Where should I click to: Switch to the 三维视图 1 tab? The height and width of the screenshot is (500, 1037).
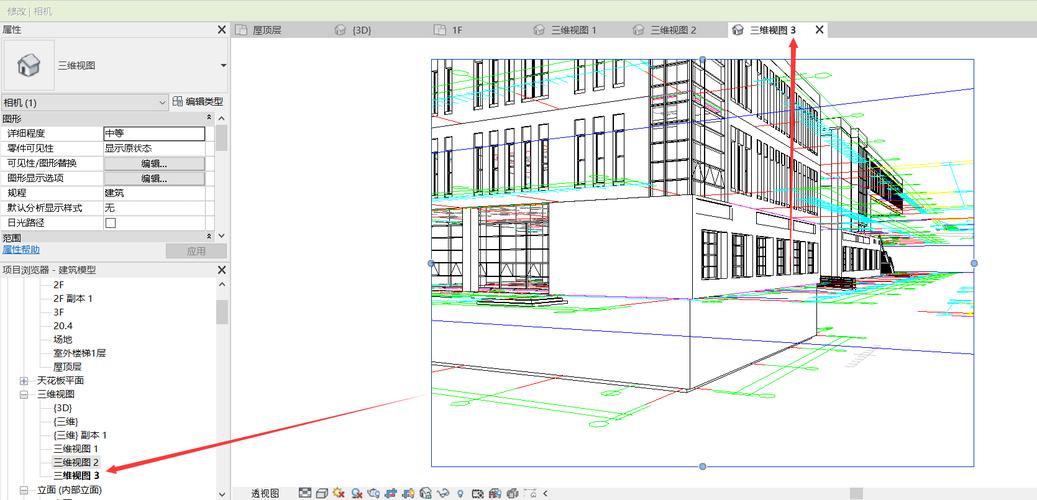pyautogui.click(x=573, y=30)
